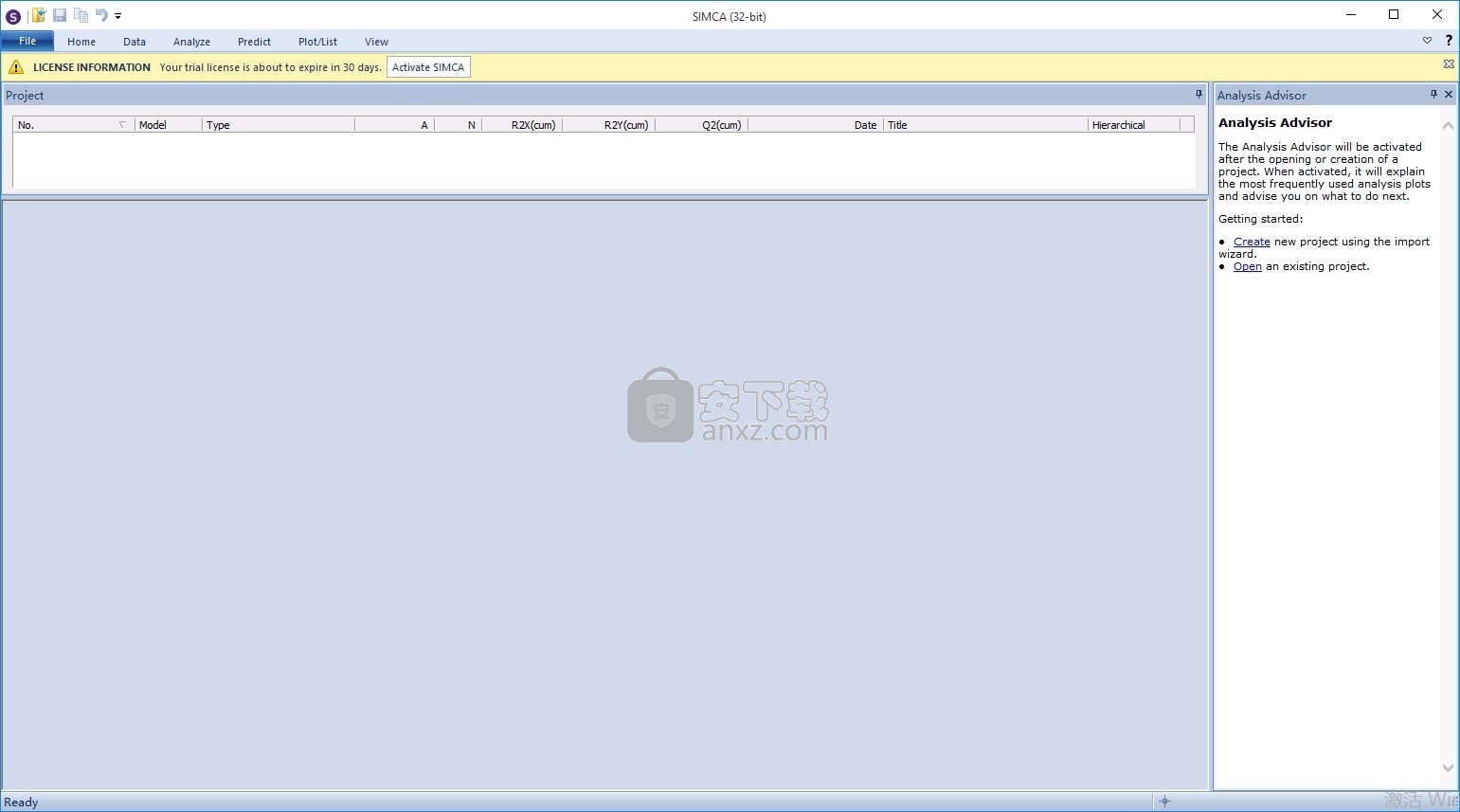The width and height of the screenshot is (1460, 812).
Task: Click the Type column header
Action: click(279, 125)
